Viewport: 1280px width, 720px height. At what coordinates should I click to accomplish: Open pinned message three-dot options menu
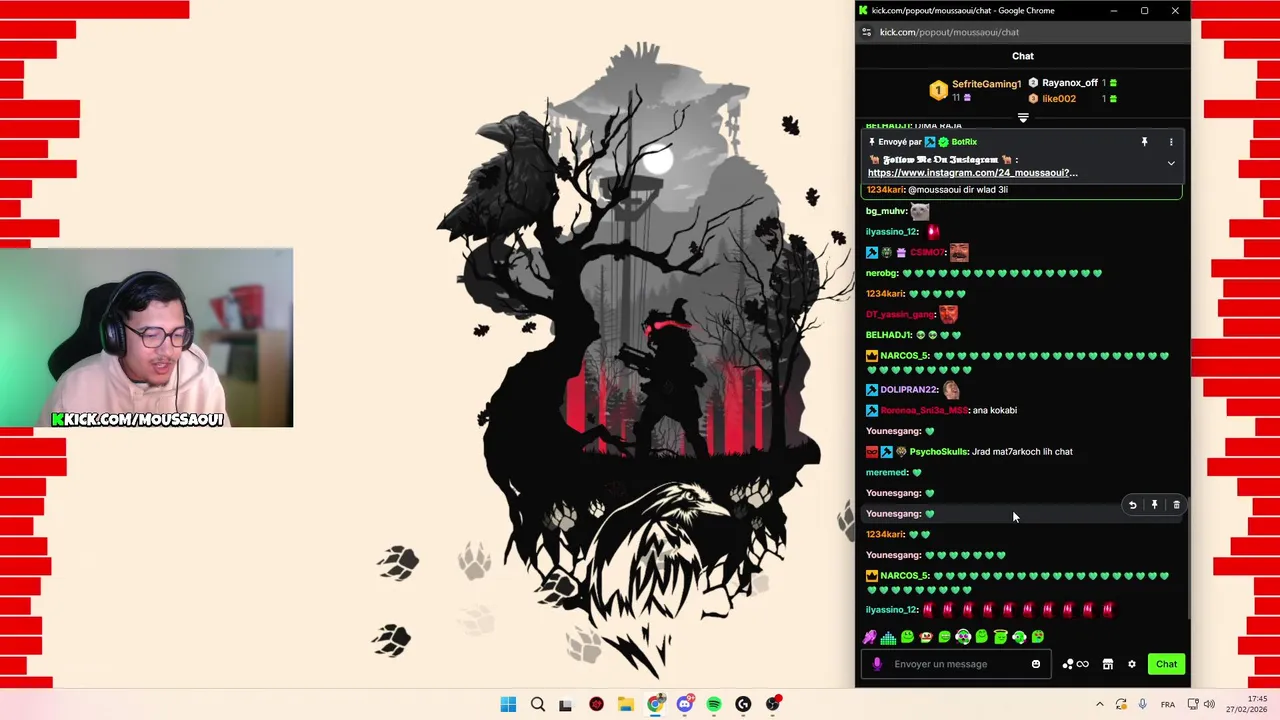1171,142
